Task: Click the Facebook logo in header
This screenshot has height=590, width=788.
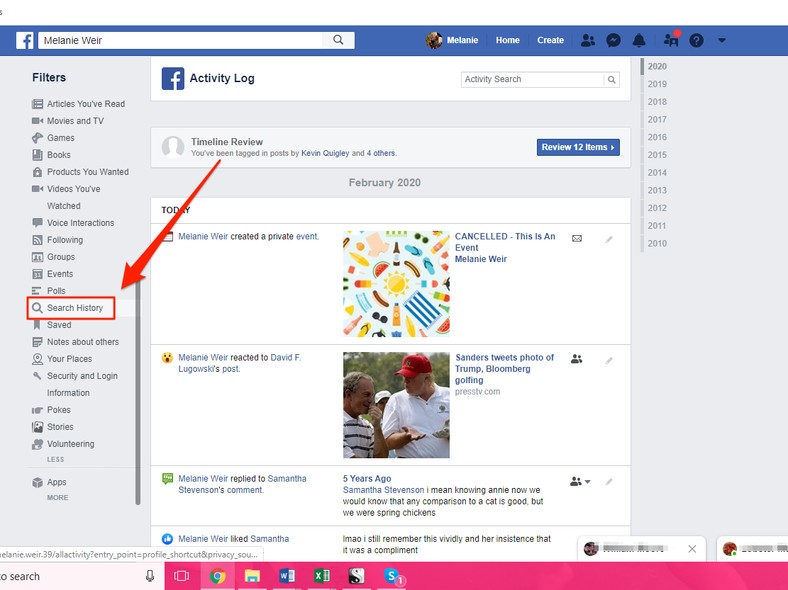Action: 25,40
